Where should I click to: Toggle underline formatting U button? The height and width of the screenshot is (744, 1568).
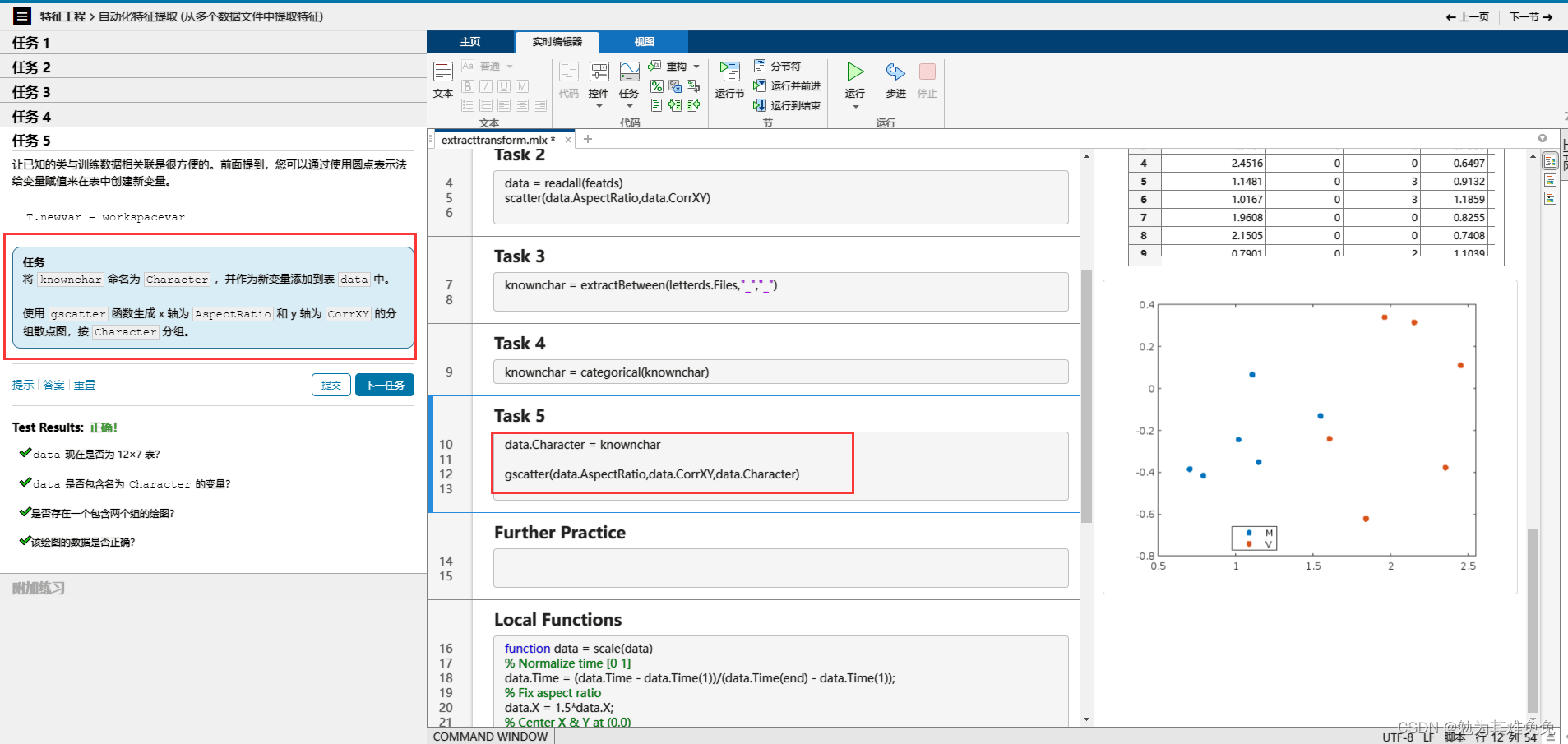pyautogui.click(x=504, y=86)
